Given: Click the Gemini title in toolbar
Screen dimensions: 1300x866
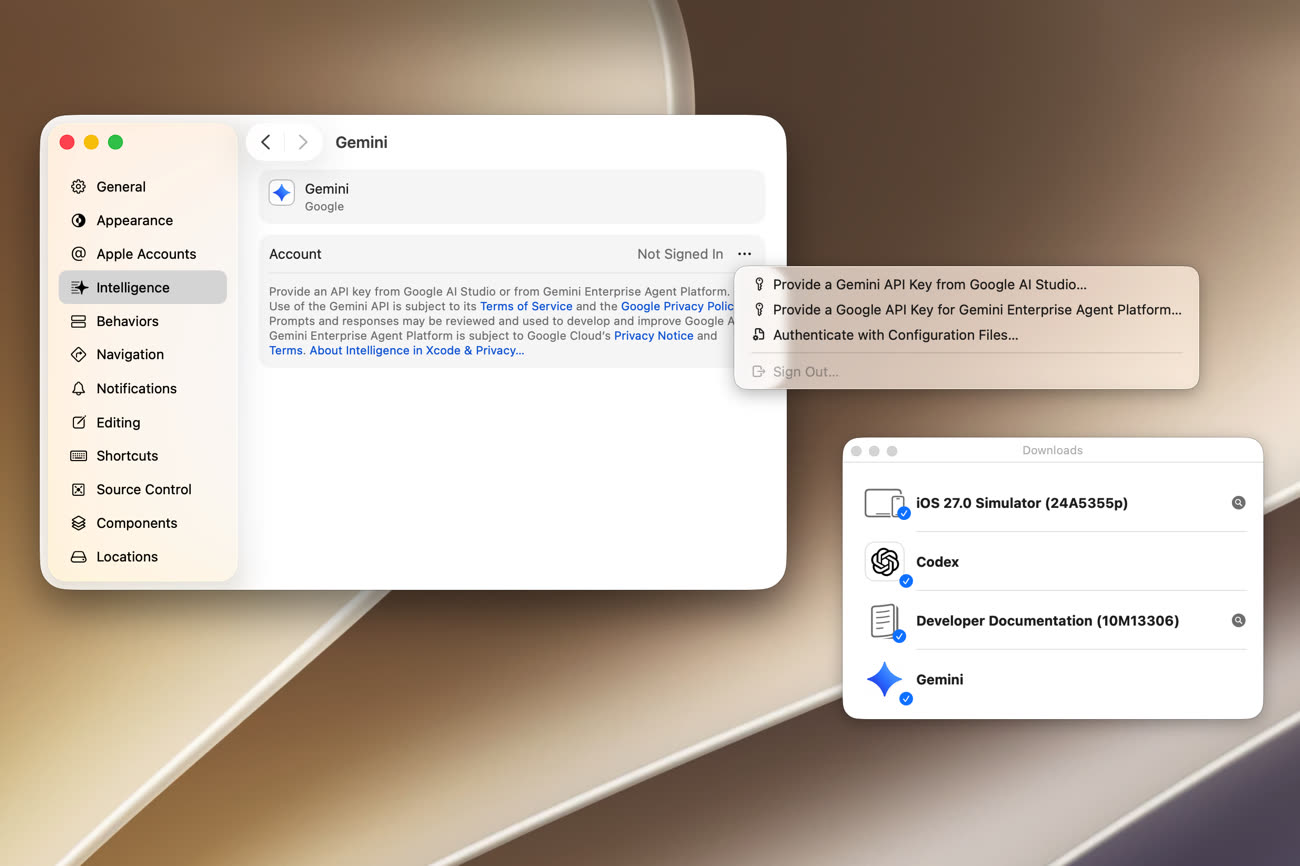Looking at the screenshot, I should (361, 142).
